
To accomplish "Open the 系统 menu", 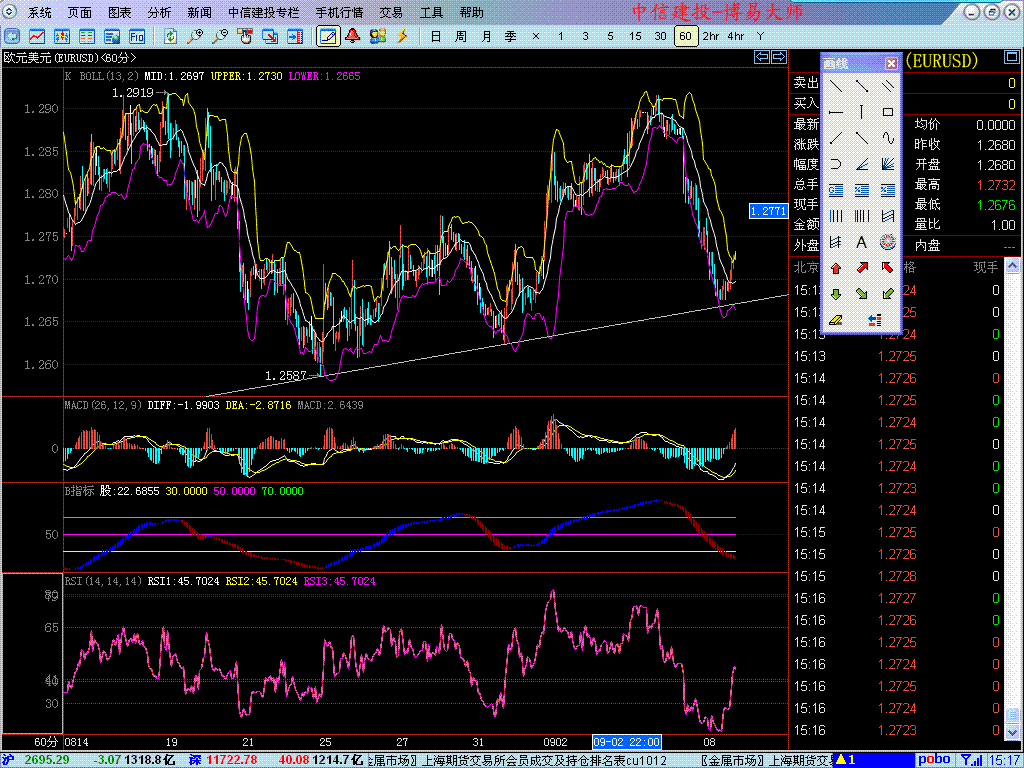I will [x=40, y=13].
